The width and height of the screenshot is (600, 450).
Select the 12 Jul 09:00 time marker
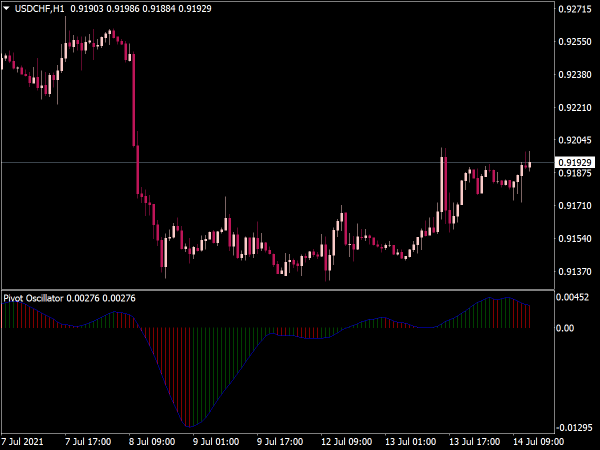[x=346, y=442]
